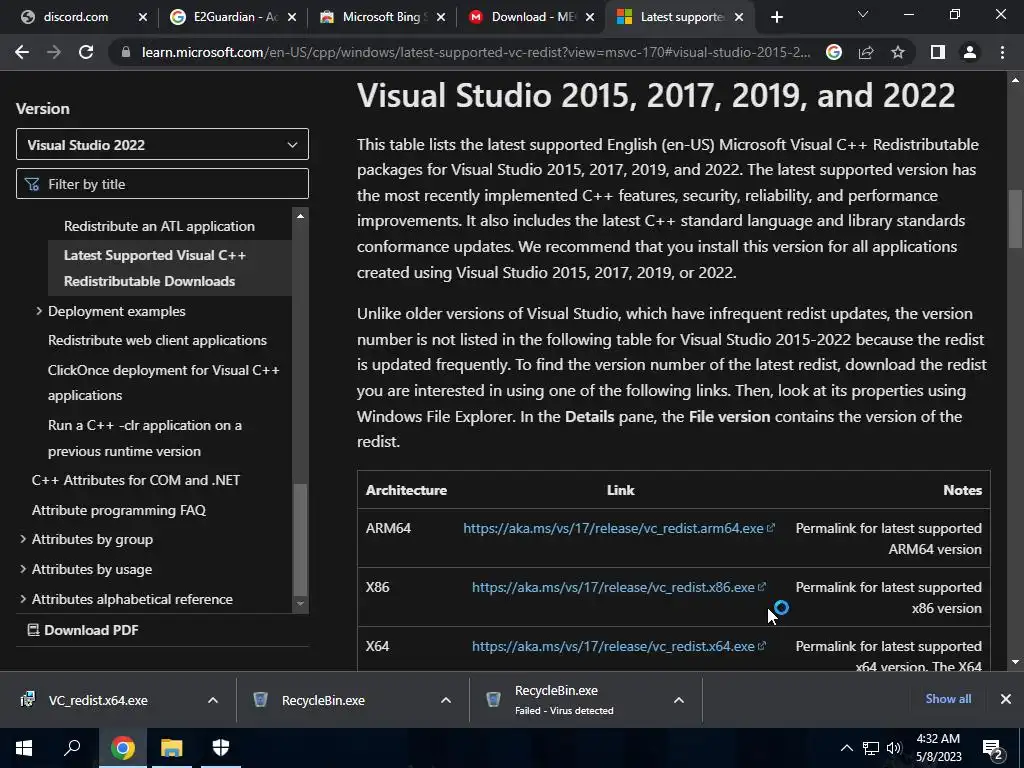
Task: Close the E2Guardian tab
Action: [x=292, y=17]
